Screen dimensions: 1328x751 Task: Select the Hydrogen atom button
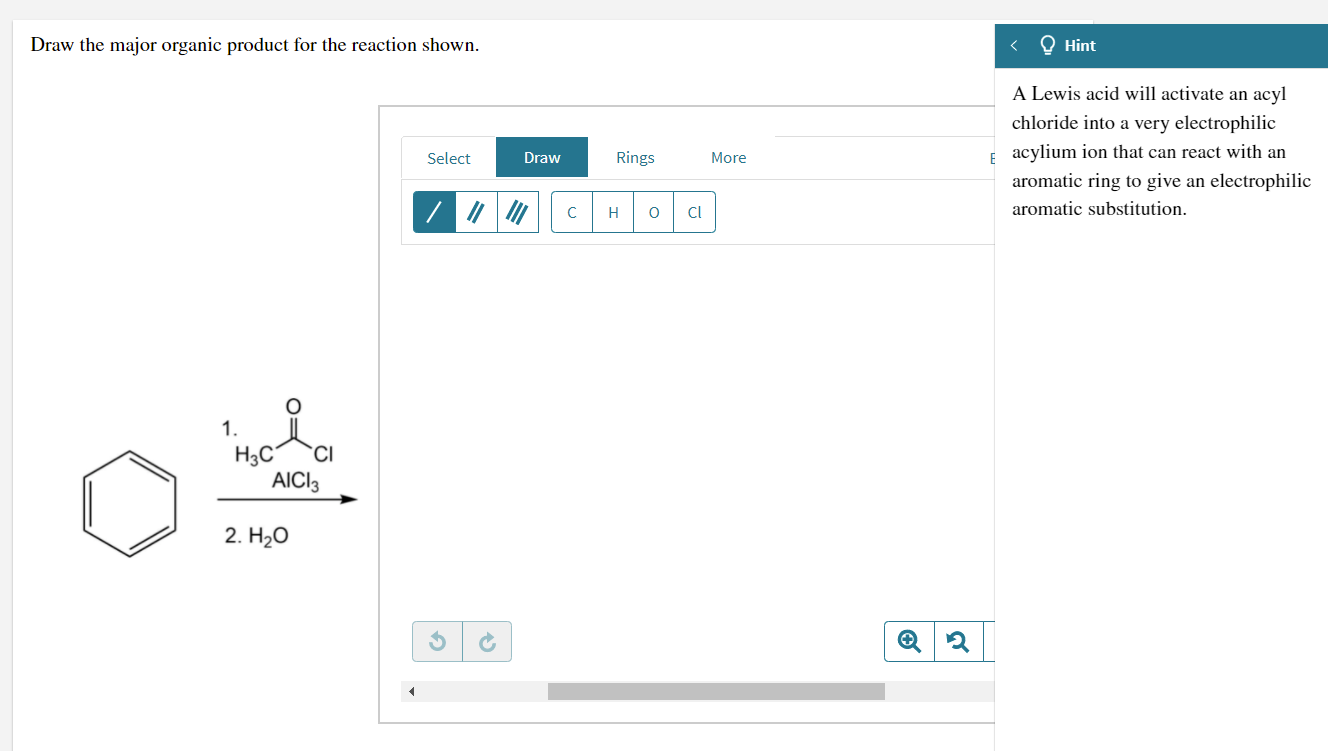click(613, 211)
